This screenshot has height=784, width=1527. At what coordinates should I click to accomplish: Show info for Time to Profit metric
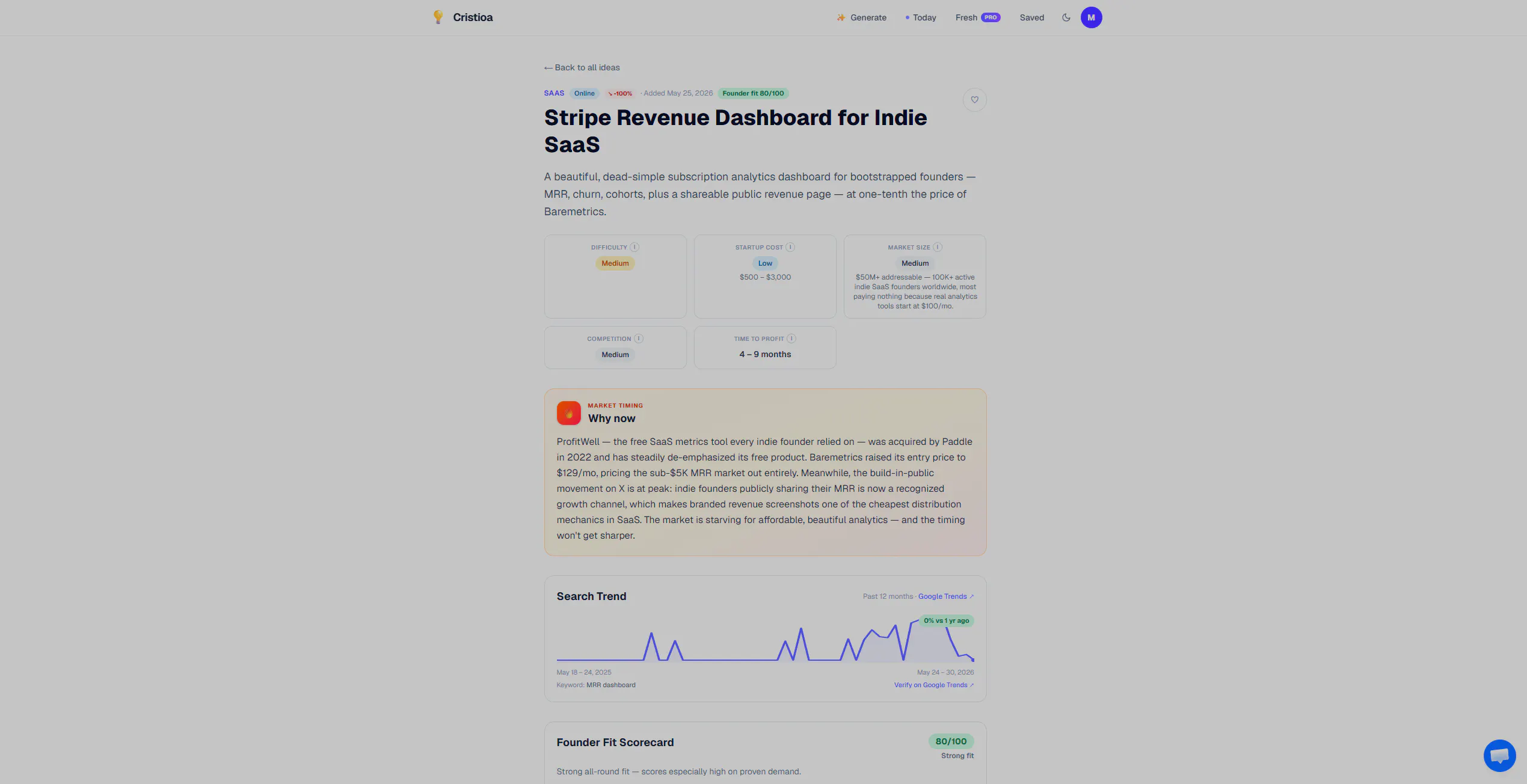(791, 338)
